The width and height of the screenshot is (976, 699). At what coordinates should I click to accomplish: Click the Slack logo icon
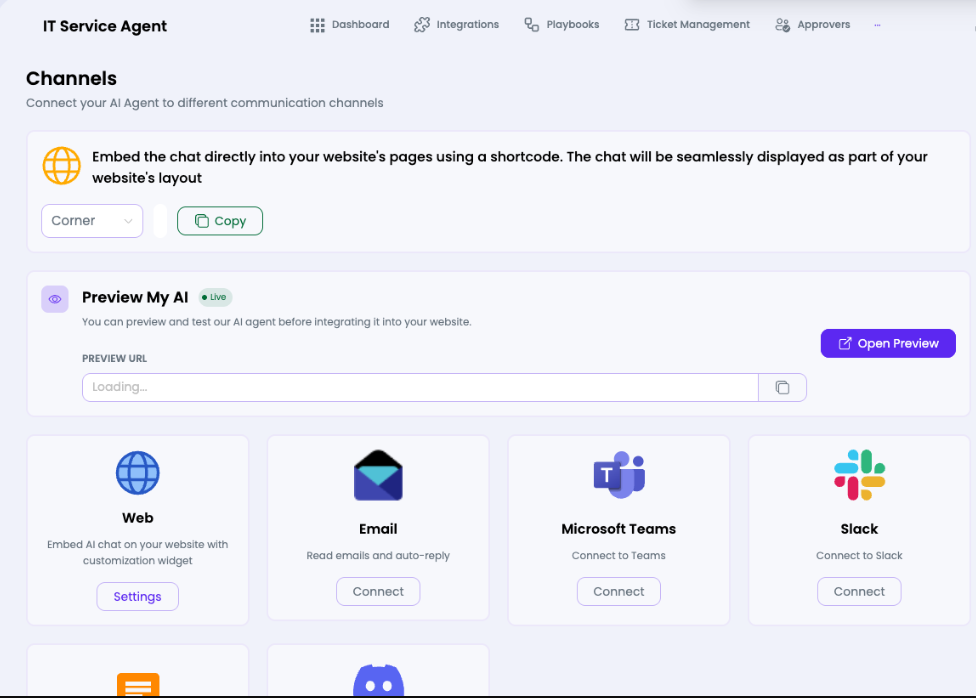point(859,475)
